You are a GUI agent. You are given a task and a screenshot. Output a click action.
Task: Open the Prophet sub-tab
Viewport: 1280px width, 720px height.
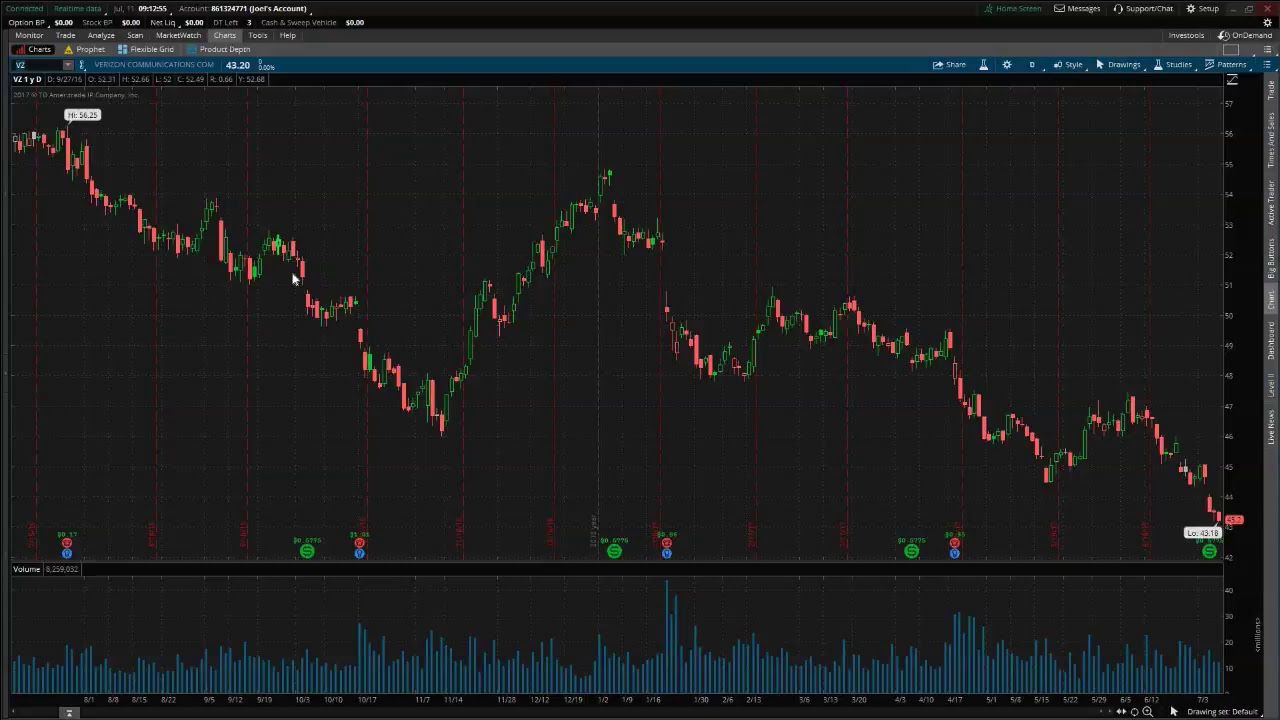(85, 49)
